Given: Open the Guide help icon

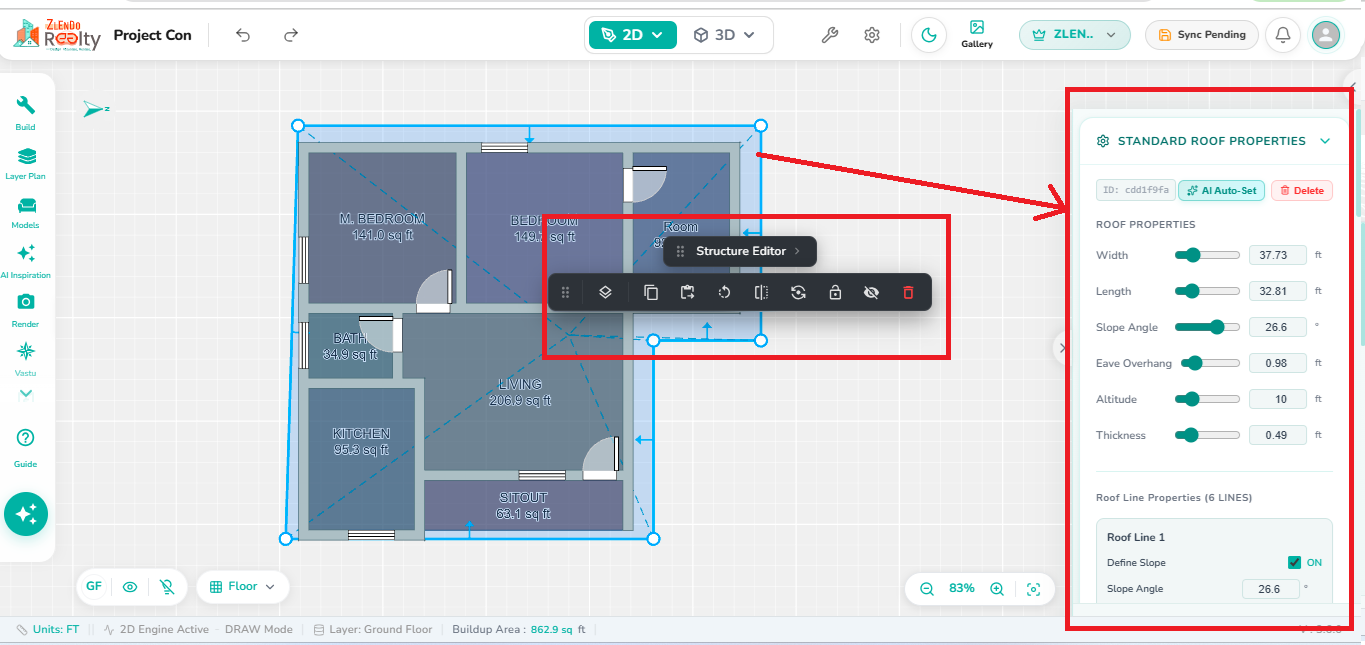Looking at the screenshot, I should (x=26, y=446).
